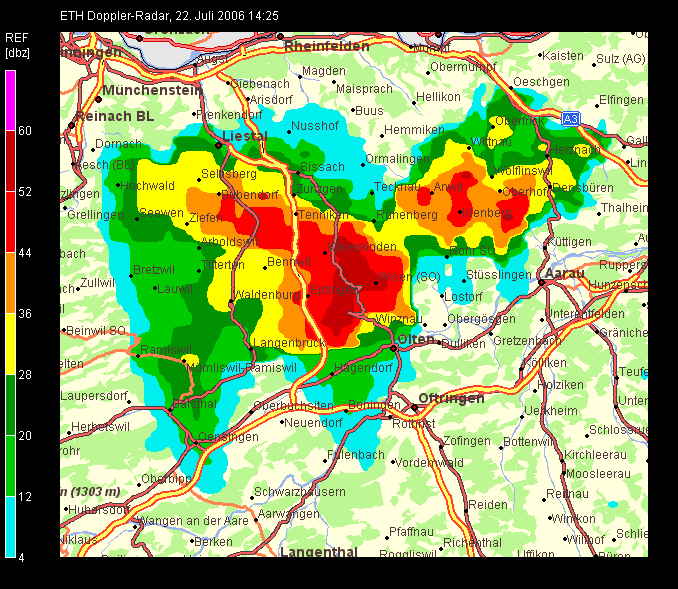
Task: Click the Hellikon label
Action: (438, 97)
